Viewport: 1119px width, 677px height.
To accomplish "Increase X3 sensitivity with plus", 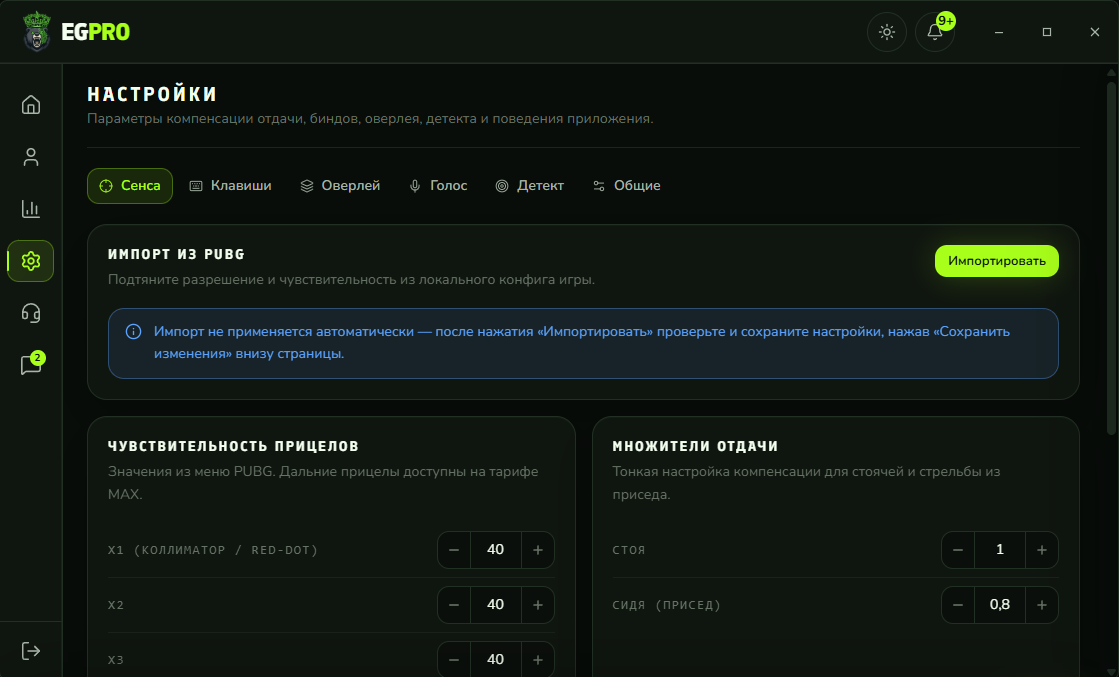I will tap(538, 660).
